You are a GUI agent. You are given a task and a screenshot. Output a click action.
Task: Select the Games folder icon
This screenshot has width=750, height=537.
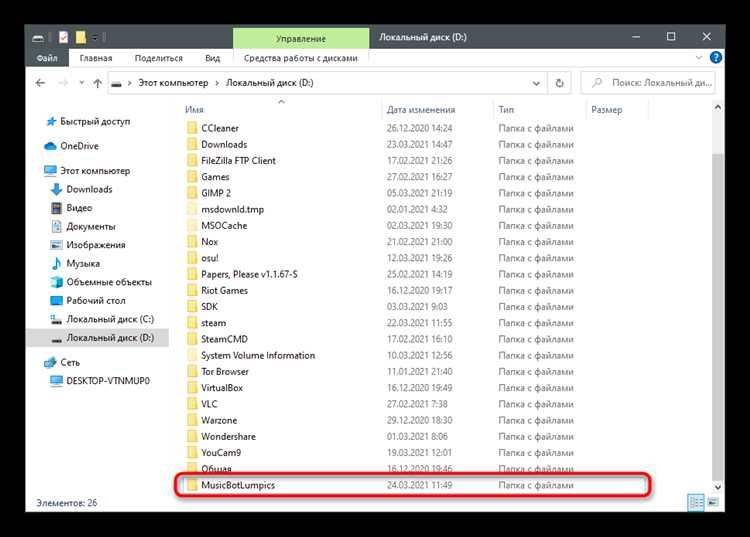click(192, 176)
